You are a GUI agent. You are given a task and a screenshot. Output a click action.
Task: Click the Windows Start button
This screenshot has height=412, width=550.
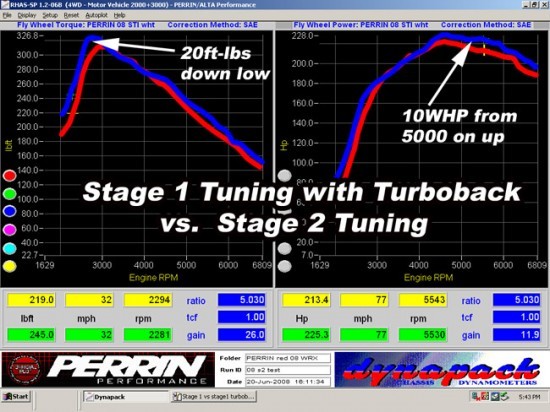(16, 397)
